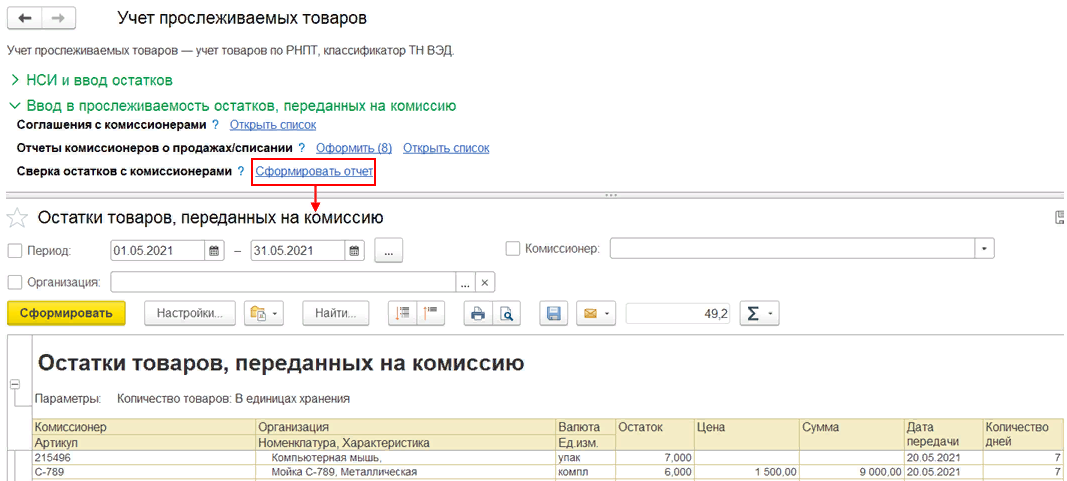
Task: Enable the Период checkbox
Action: click(15, 250)
